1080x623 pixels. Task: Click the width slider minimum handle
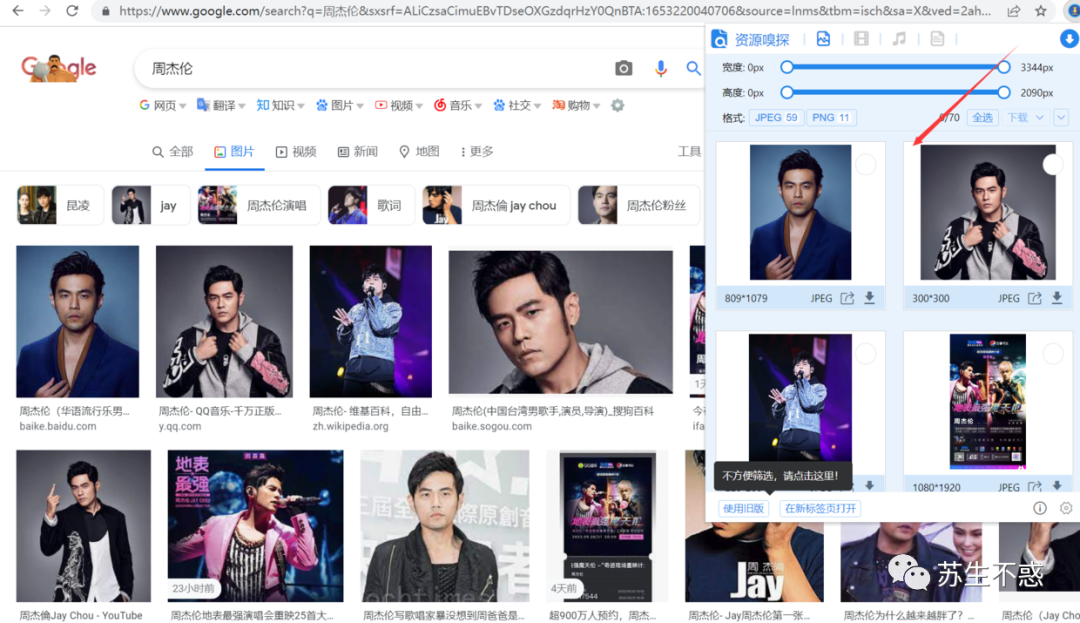pos(787,67)
